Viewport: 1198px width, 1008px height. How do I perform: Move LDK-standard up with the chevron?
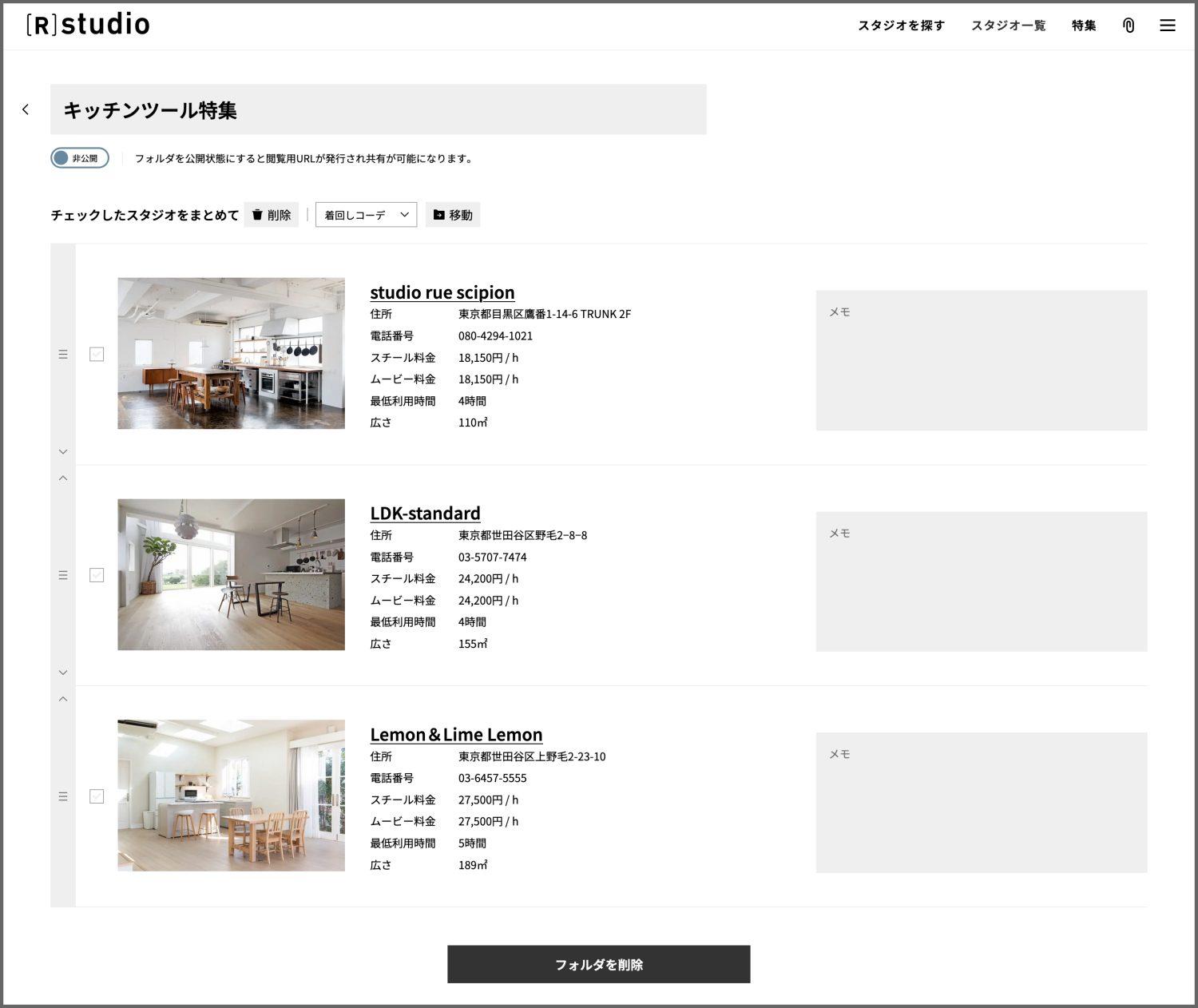pyautogui.click(x=63, y=478)
